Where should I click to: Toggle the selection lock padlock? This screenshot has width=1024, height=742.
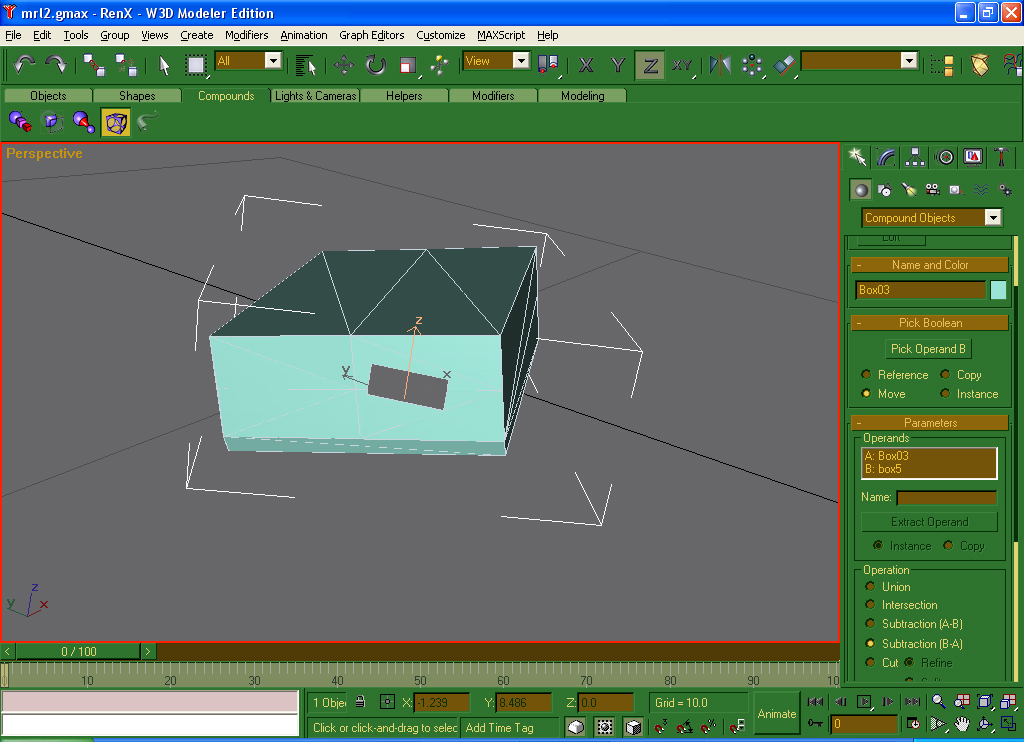[360, 702]
